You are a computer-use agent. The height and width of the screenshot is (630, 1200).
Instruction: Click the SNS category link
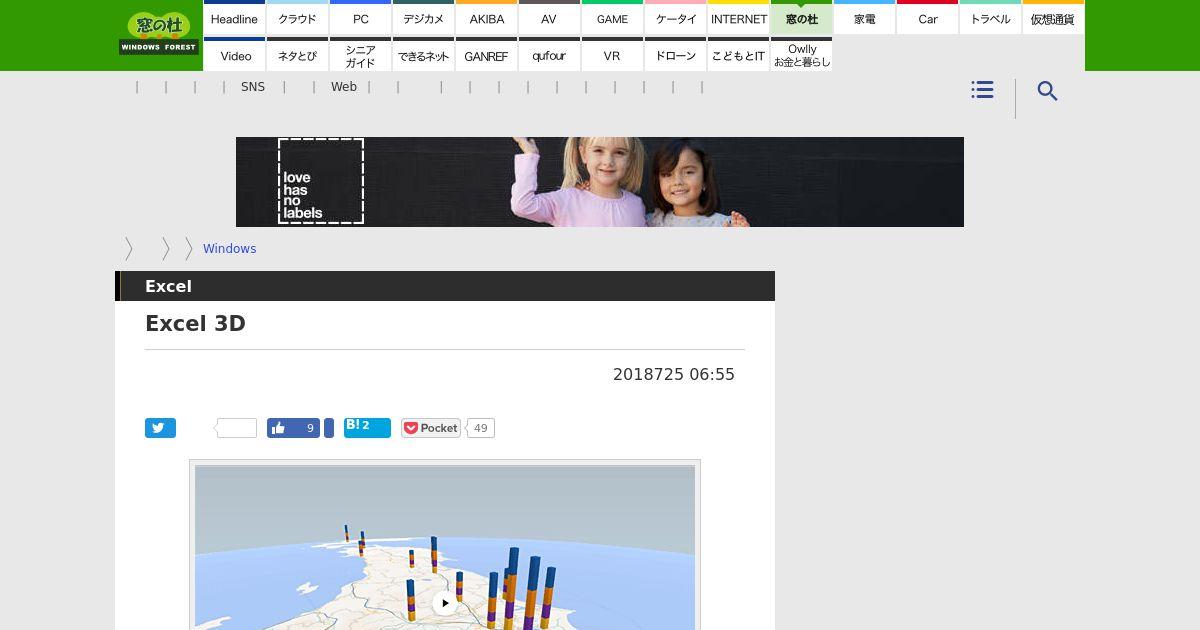click(253, 87)
